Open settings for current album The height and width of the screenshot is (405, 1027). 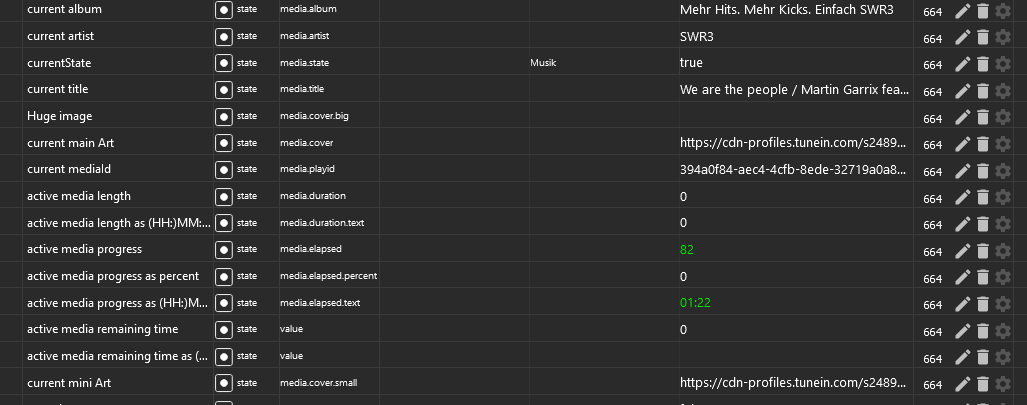(x=1003, y=10)
